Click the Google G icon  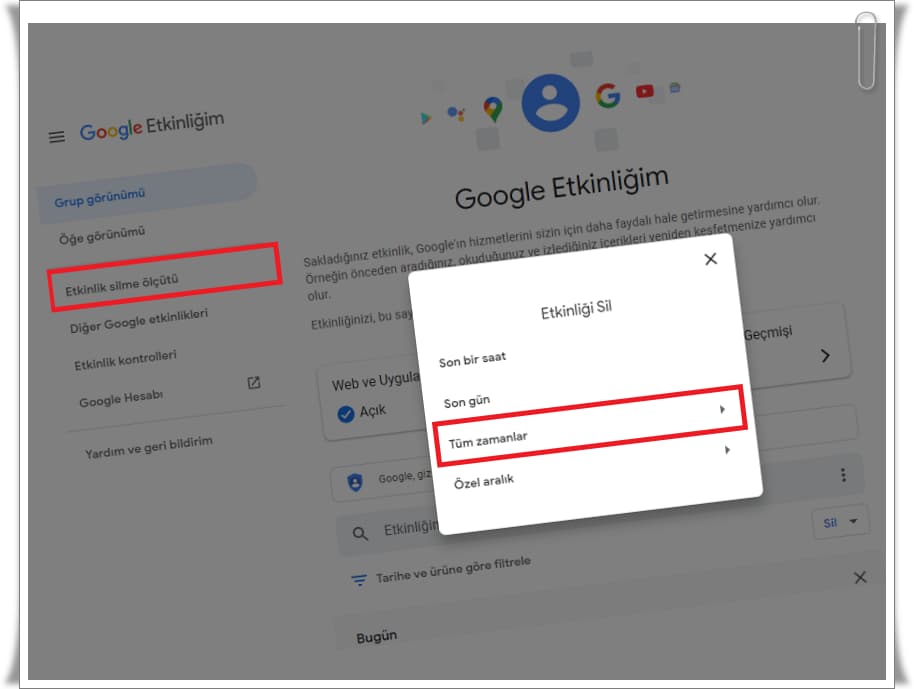coord(607,96)
